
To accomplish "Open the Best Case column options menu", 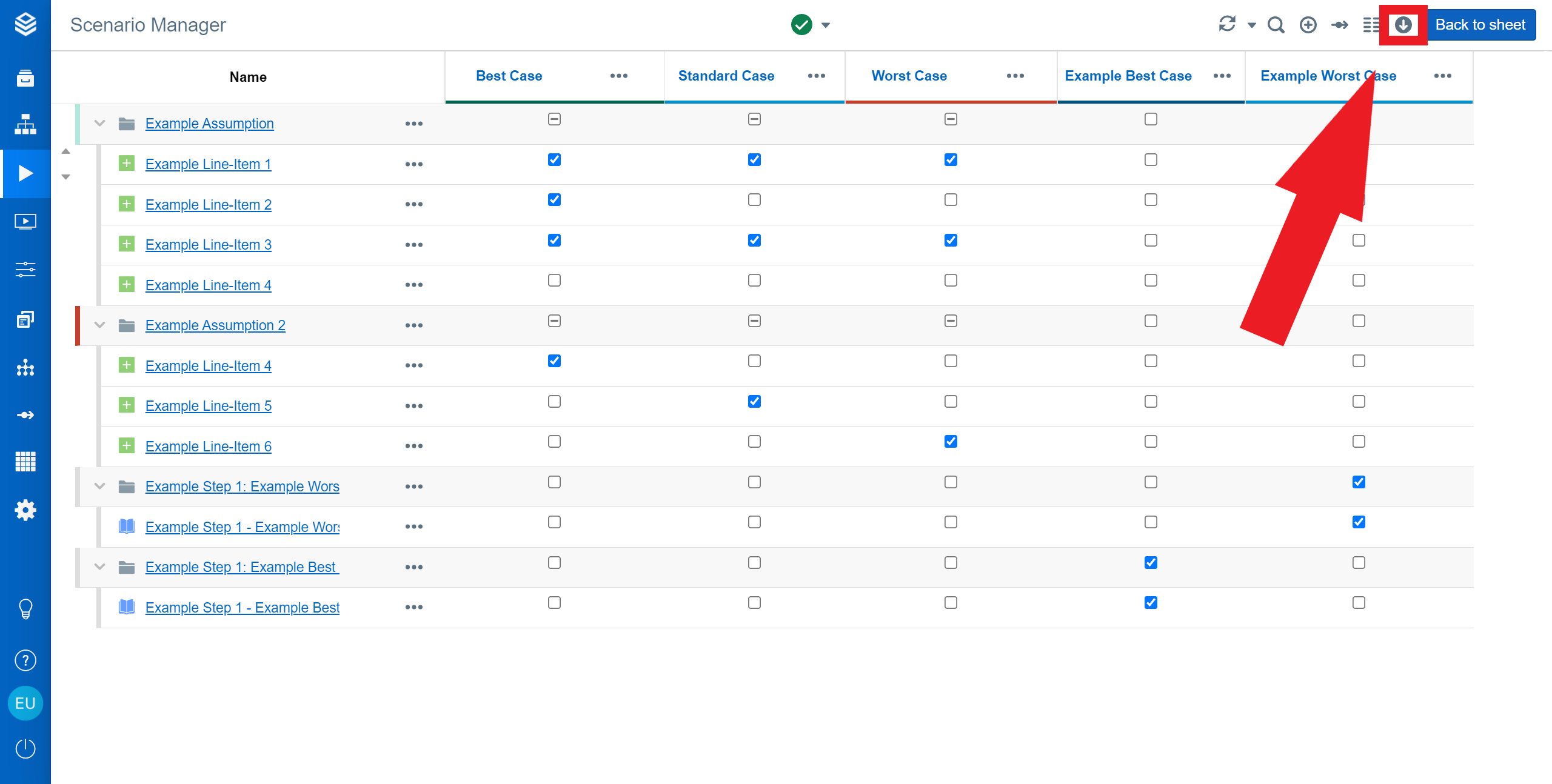I will (x=618, y=76).
